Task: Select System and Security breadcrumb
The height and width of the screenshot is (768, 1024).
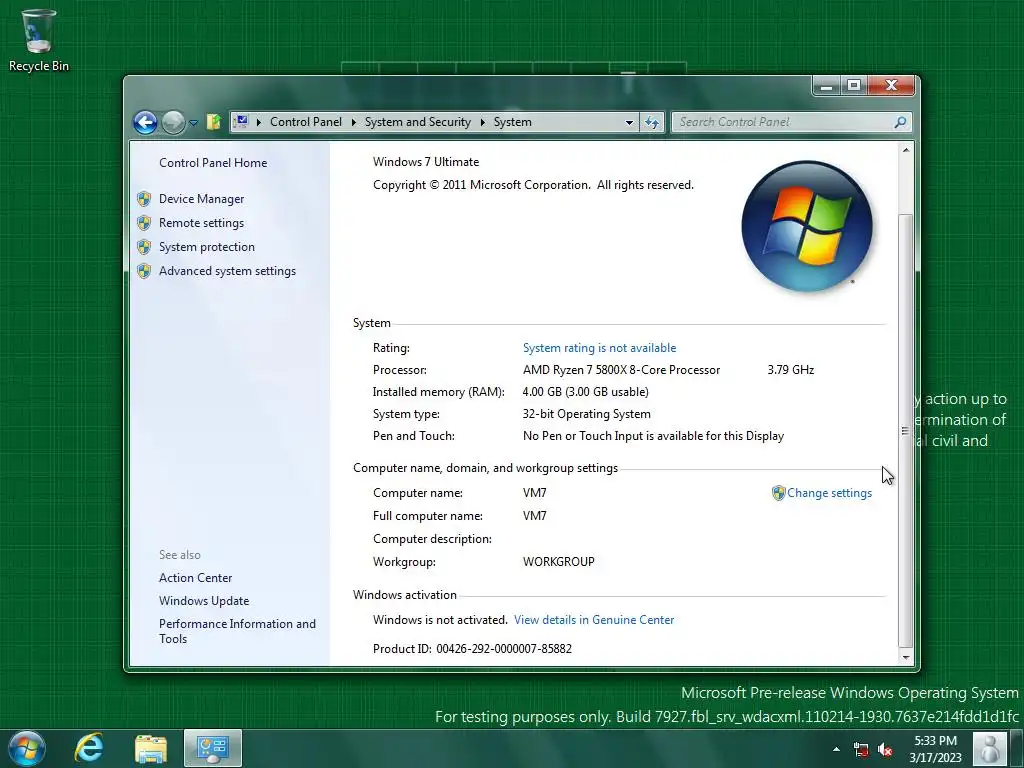Action: tap(417, 122)
